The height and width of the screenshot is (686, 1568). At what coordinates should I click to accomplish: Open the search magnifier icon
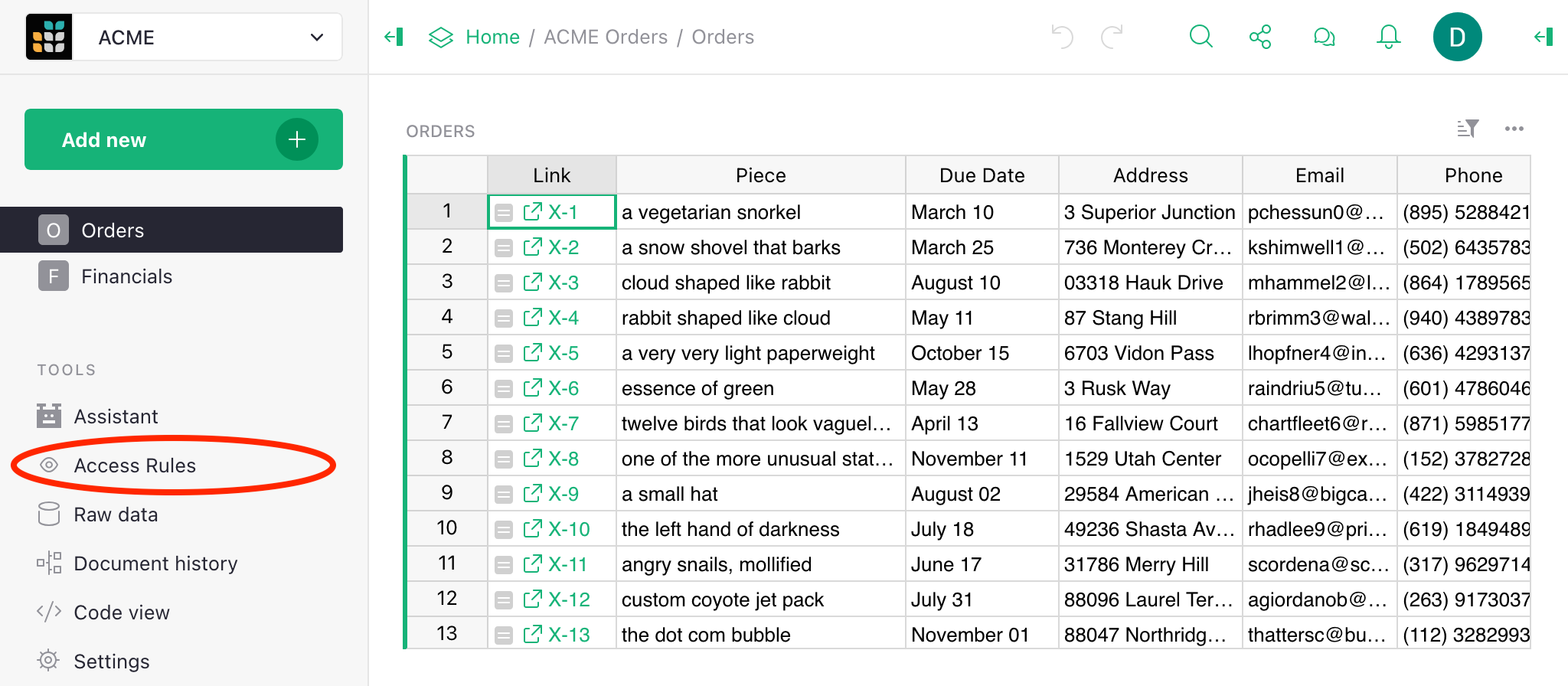pos(1200,37)
